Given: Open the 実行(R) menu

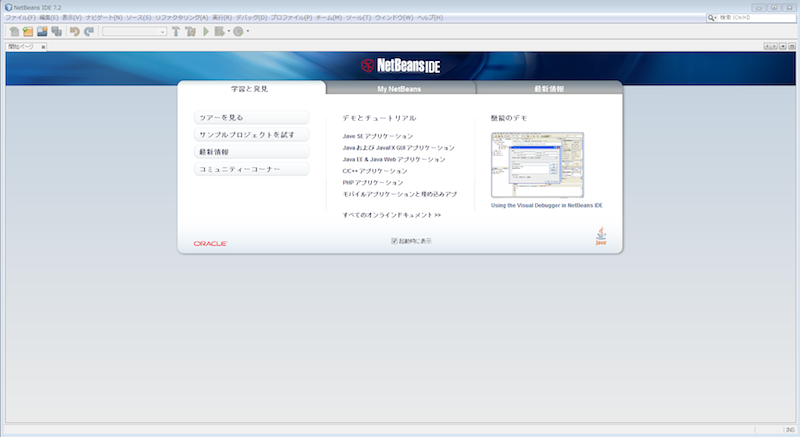Looking at the screenshot, I should pyautogui.click(x=222, y=17).
